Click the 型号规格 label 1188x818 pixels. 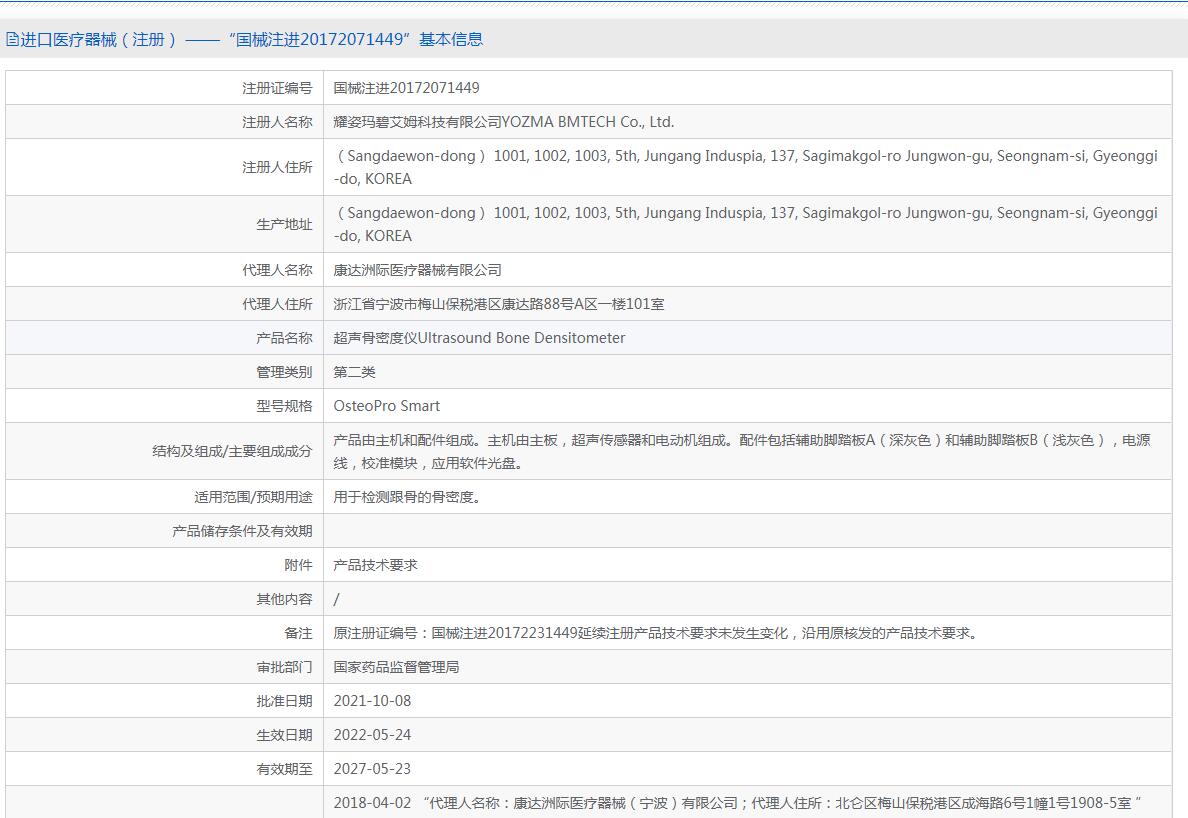click(284, 406)
